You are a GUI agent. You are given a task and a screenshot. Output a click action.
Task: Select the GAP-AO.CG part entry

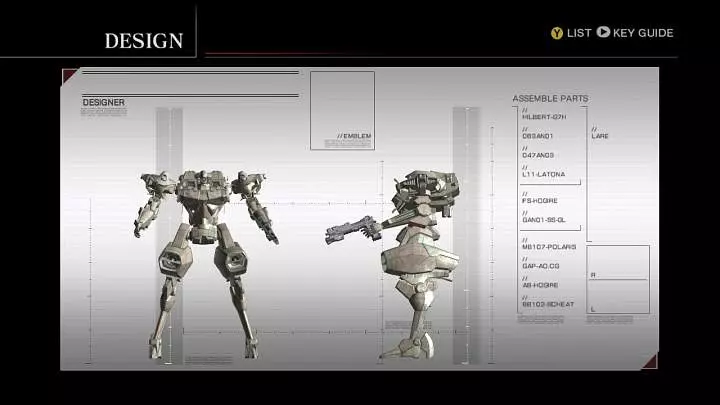tap(540, 266)
